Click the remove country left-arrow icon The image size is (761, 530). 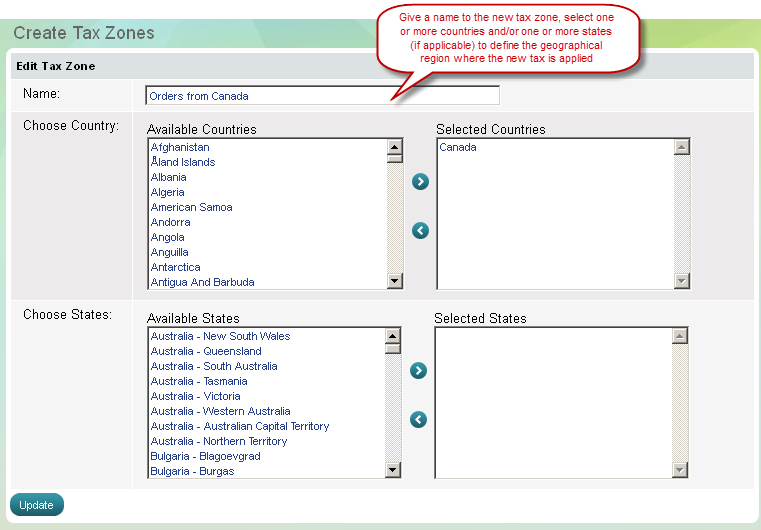tap(420, 231)
